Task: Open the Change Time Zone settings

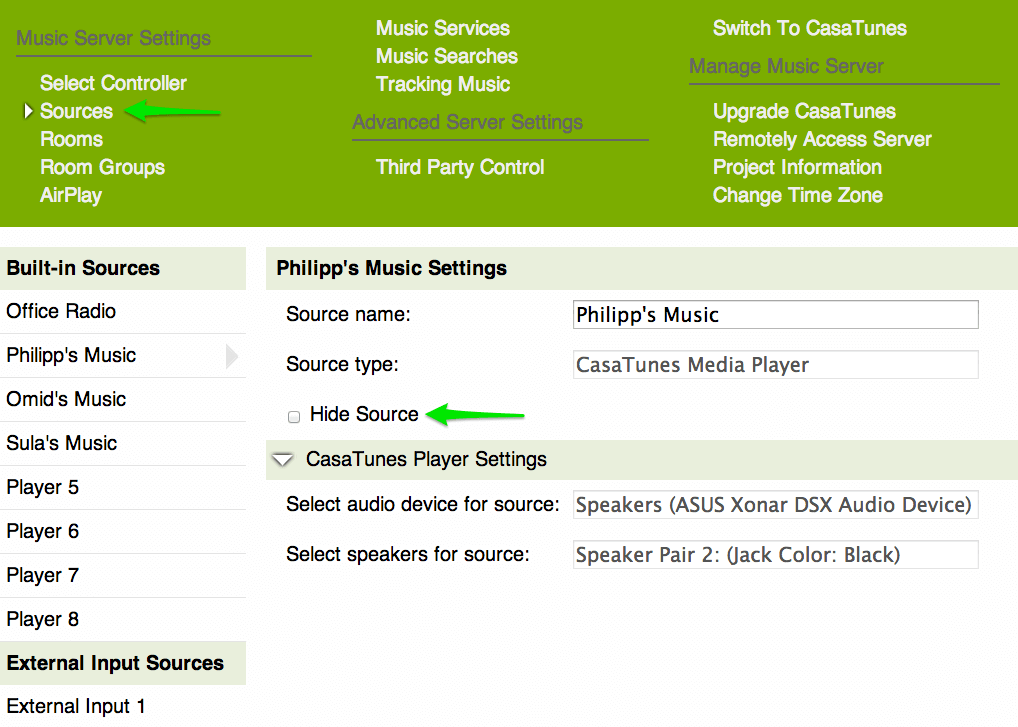Action: point(797,195)
